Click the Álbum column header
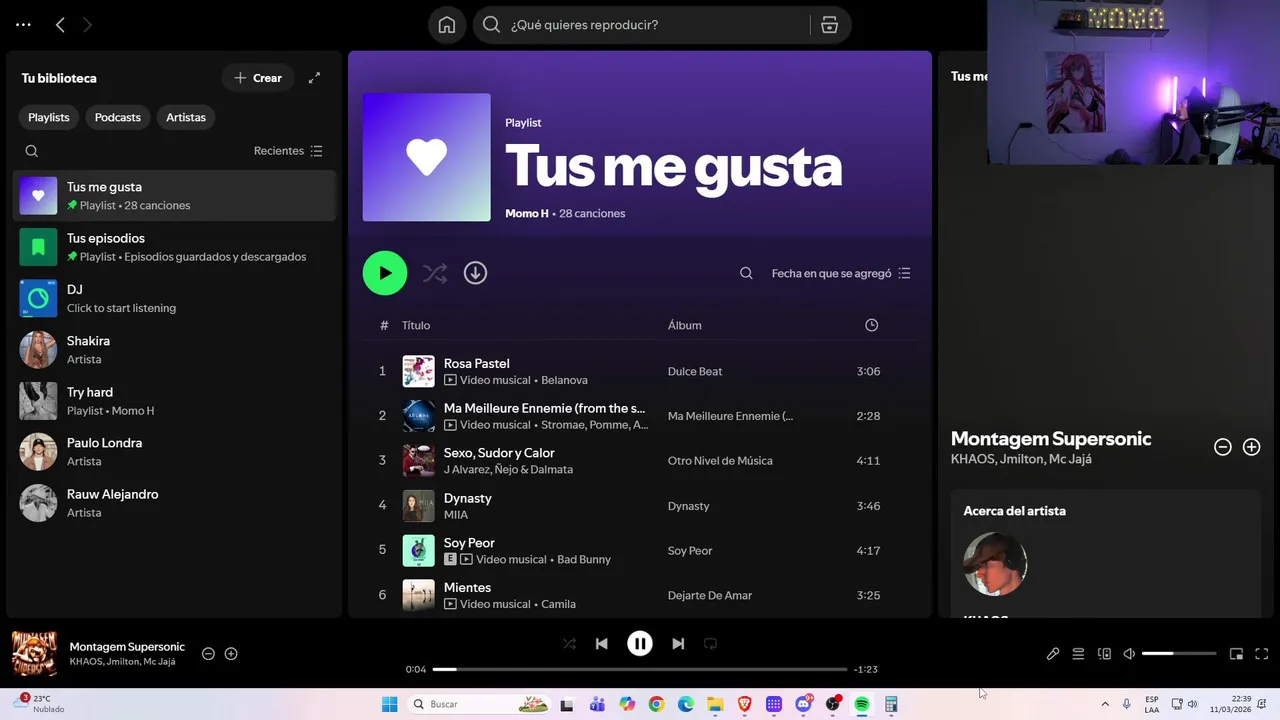 coord(685,325)
